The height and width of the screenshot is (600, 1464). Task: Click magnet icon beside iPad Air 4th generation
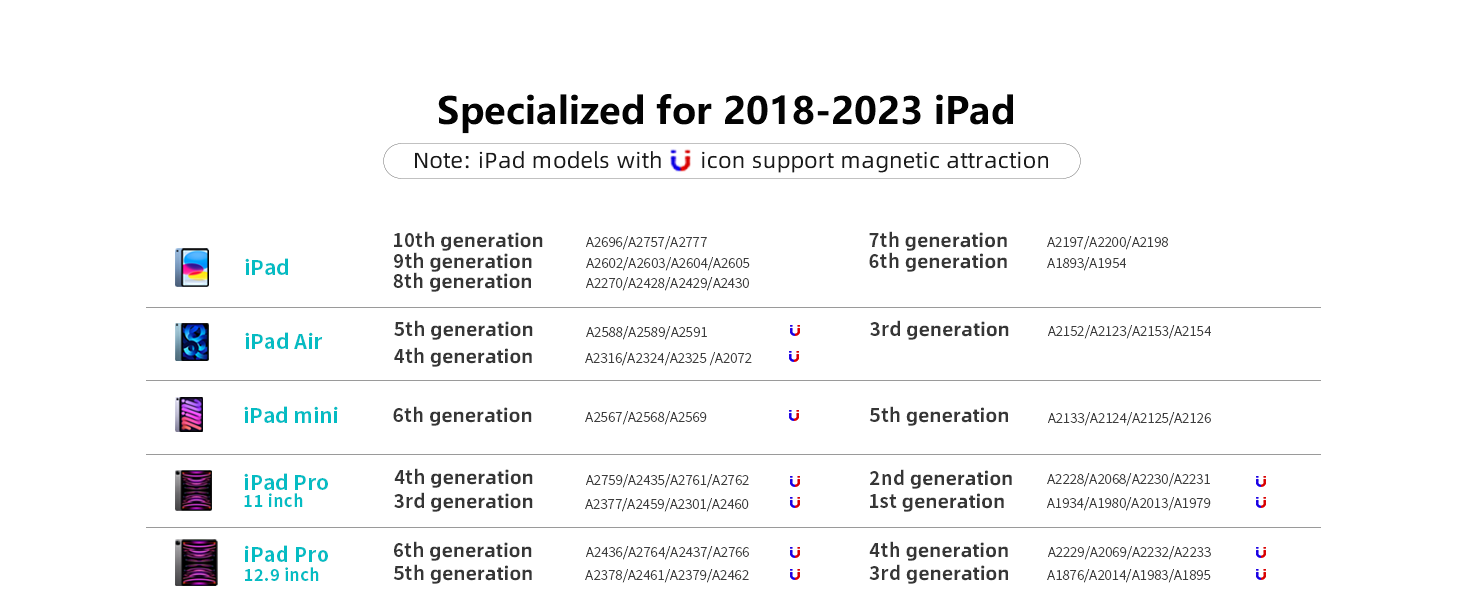[x=794, y=356]
